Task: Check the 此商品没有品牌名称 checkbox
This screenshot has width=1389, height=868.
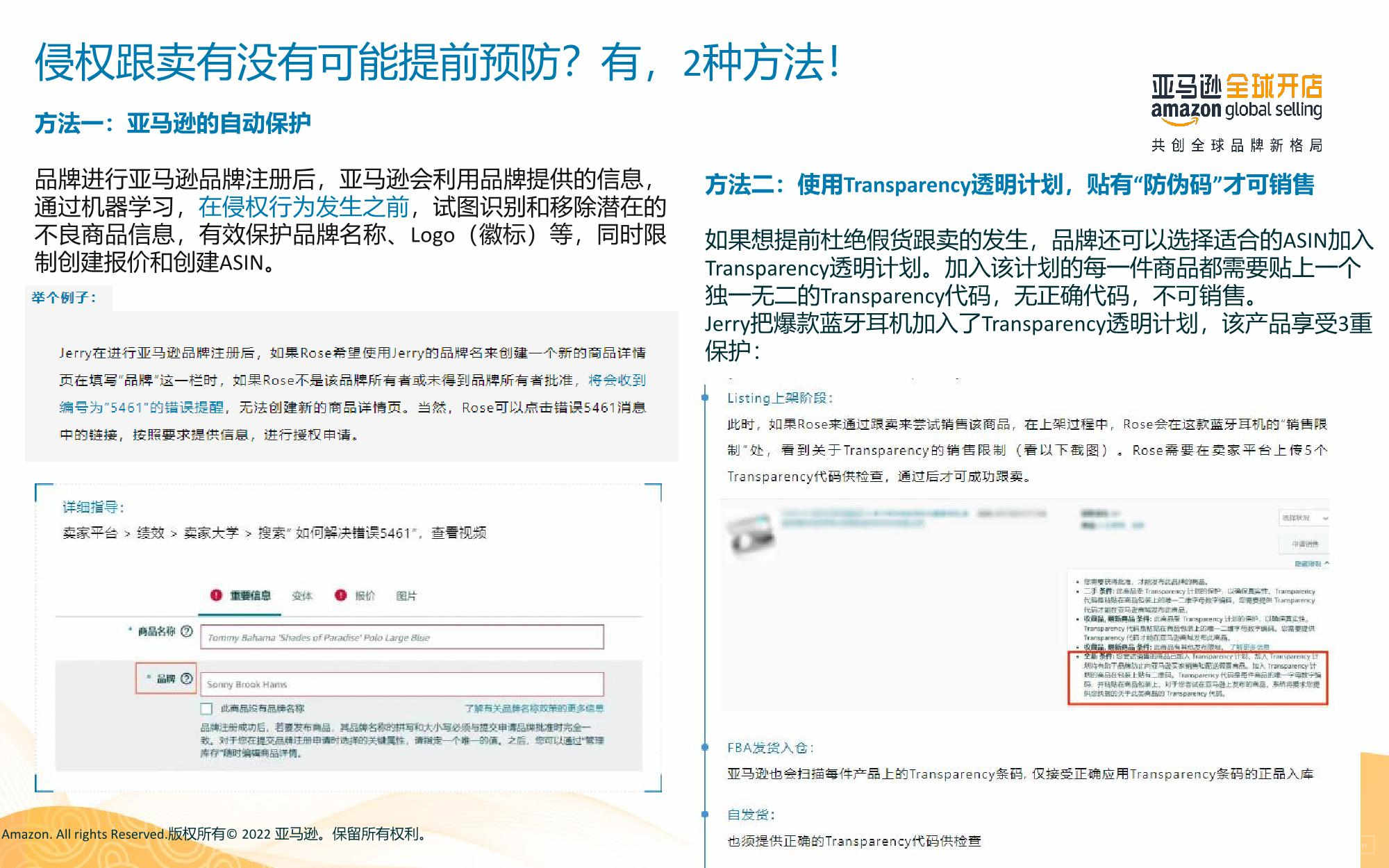Action: pyautogui.click(x=206, y=708)
